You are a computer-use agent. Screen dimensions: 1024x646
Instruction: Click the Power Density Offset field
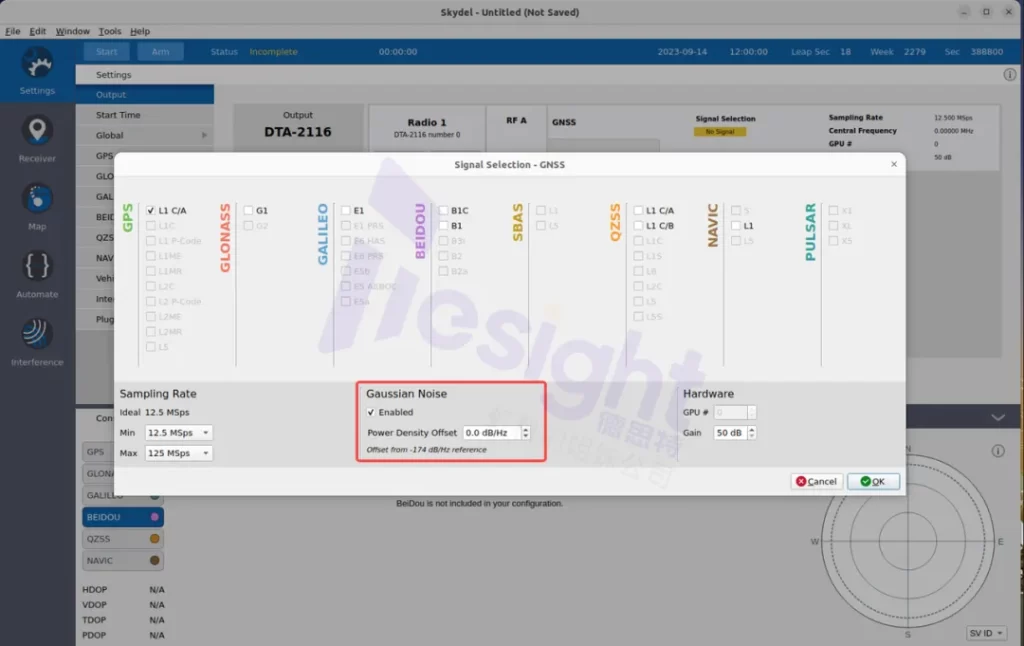[x=491, y=433]
